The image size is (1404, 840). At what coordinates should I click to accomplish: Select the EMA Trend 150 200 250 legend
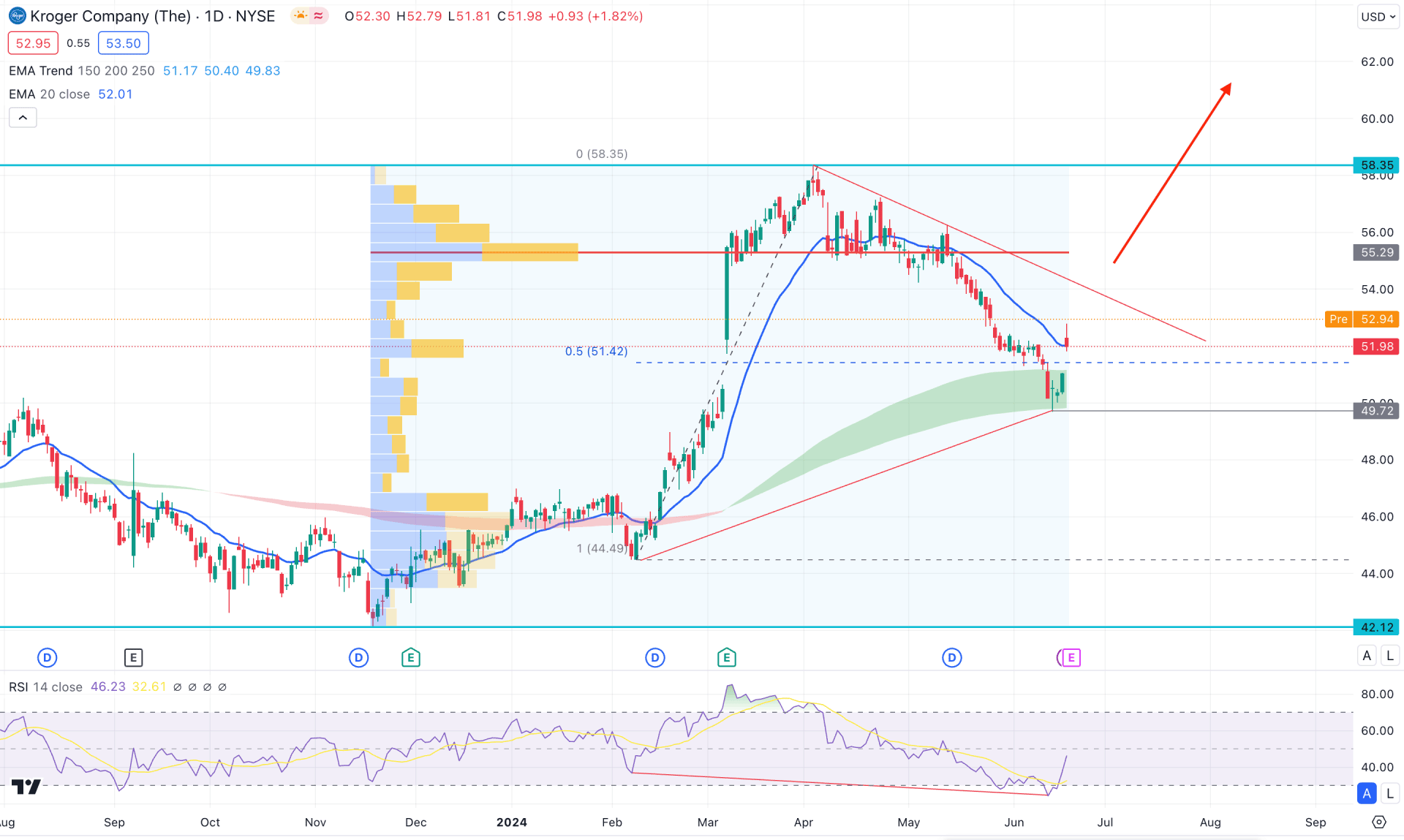pos(82,71)
